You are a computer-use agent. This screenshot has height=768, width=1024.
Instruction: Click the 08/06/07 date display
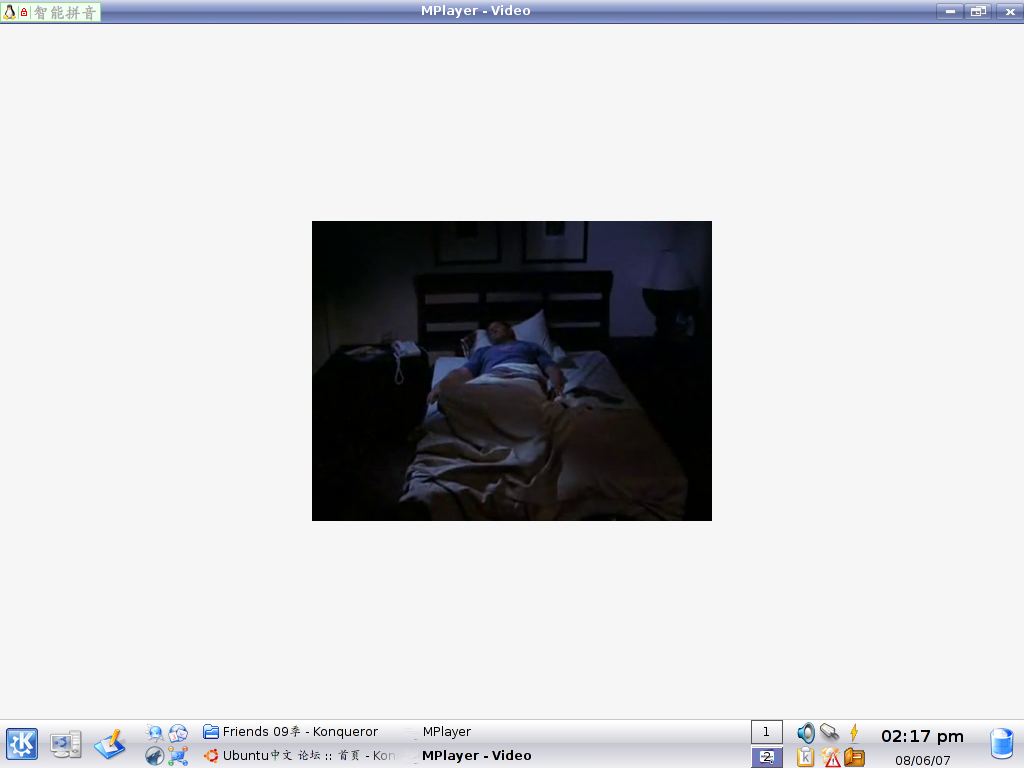point(922,760)
